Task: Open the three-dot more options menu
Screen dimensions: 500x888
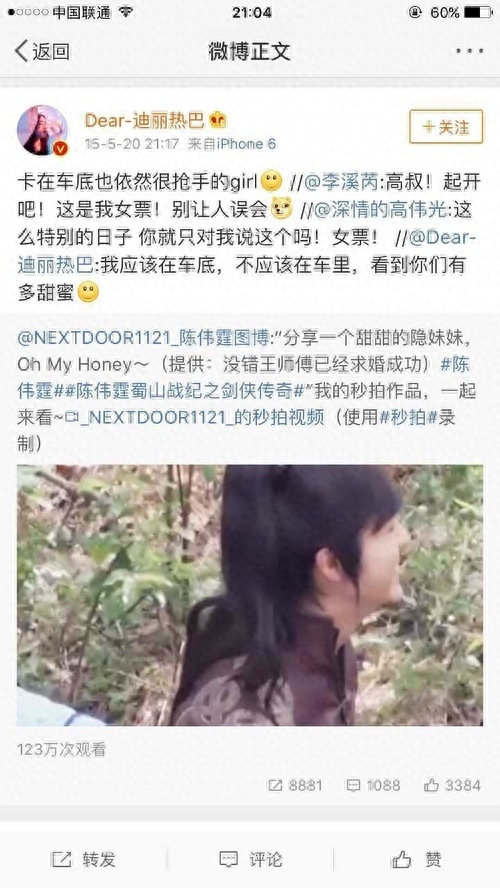Action: click(x=469, y=52)
